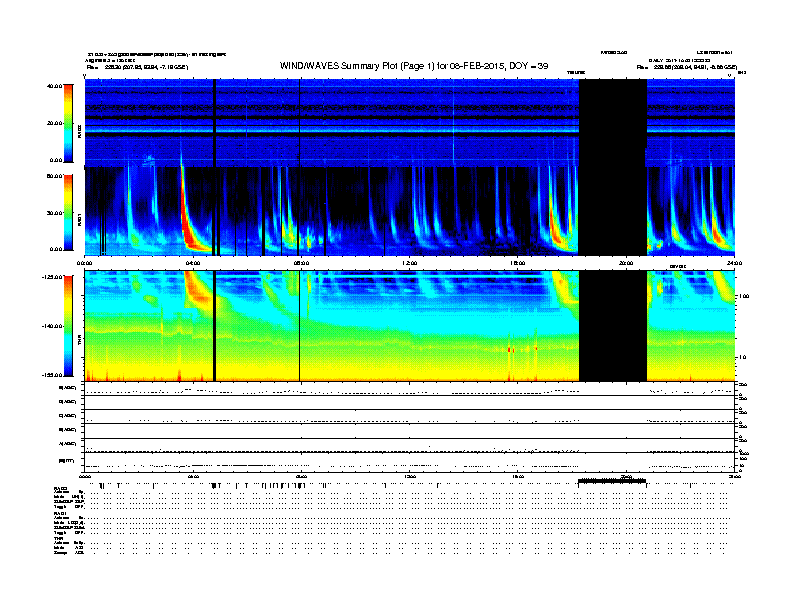Click the -155.00 label on TNR scale
792x612 pixels.
coord(52,375)
